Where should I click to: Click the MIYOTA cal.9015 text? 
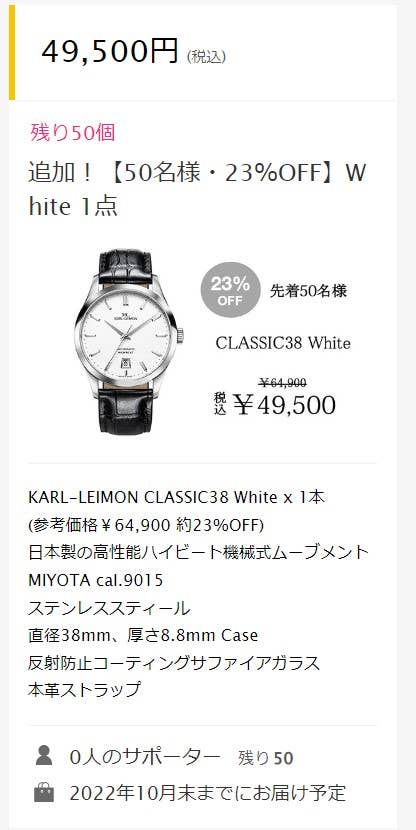[95, 581]
